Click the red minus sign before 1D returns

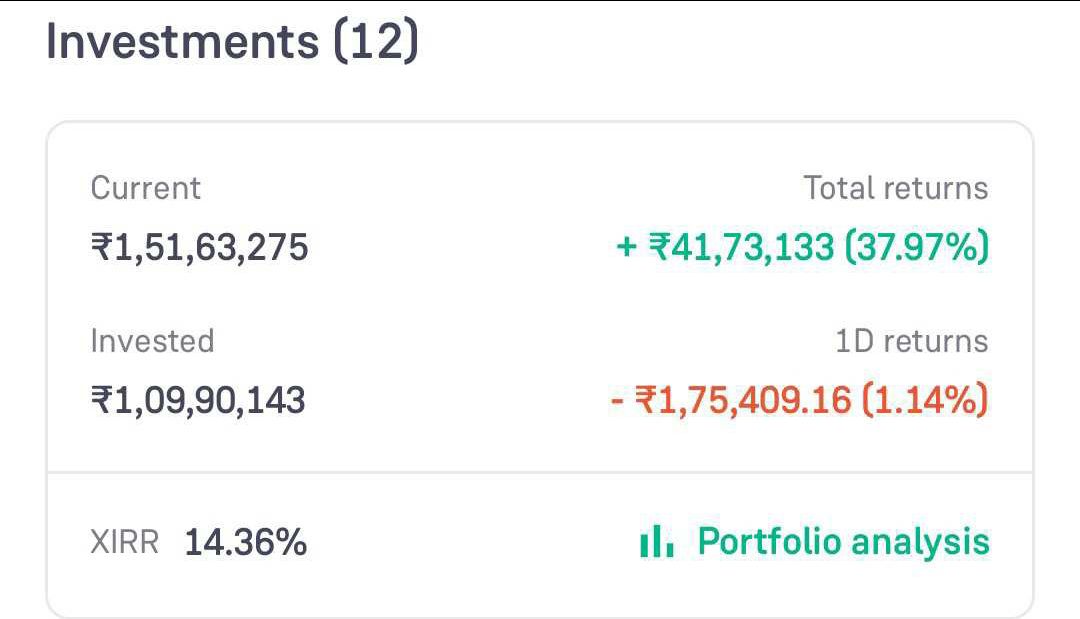point(617,399)
